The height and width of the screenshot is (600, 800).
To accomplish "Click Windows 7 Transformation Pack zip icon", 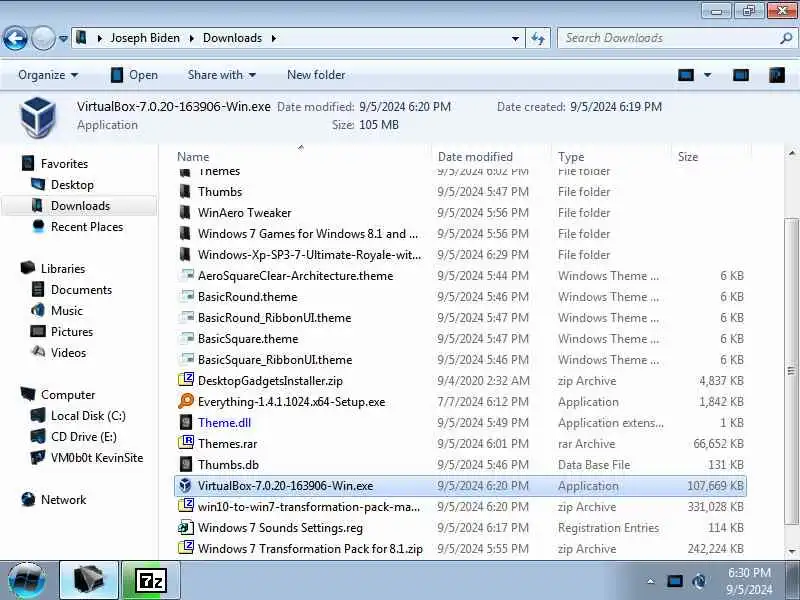I will (186, 547).
